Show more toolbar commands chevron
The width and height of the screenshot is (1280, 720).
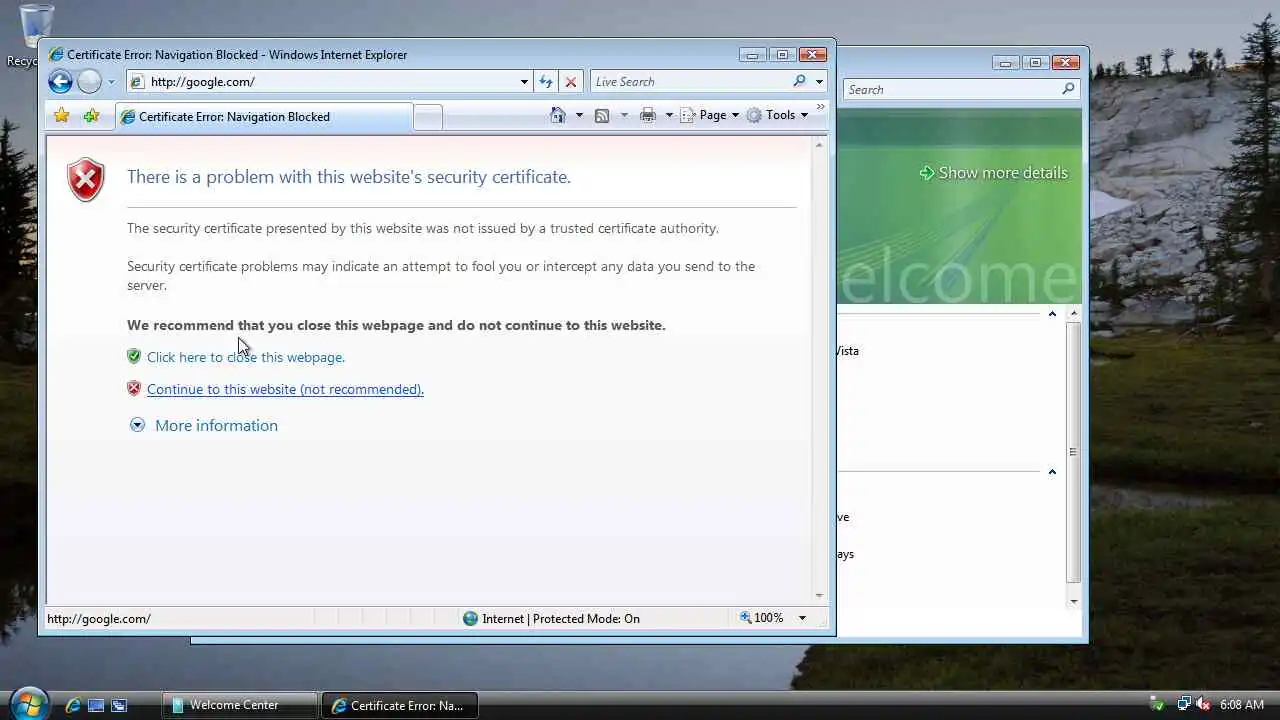tap(821, 106)
